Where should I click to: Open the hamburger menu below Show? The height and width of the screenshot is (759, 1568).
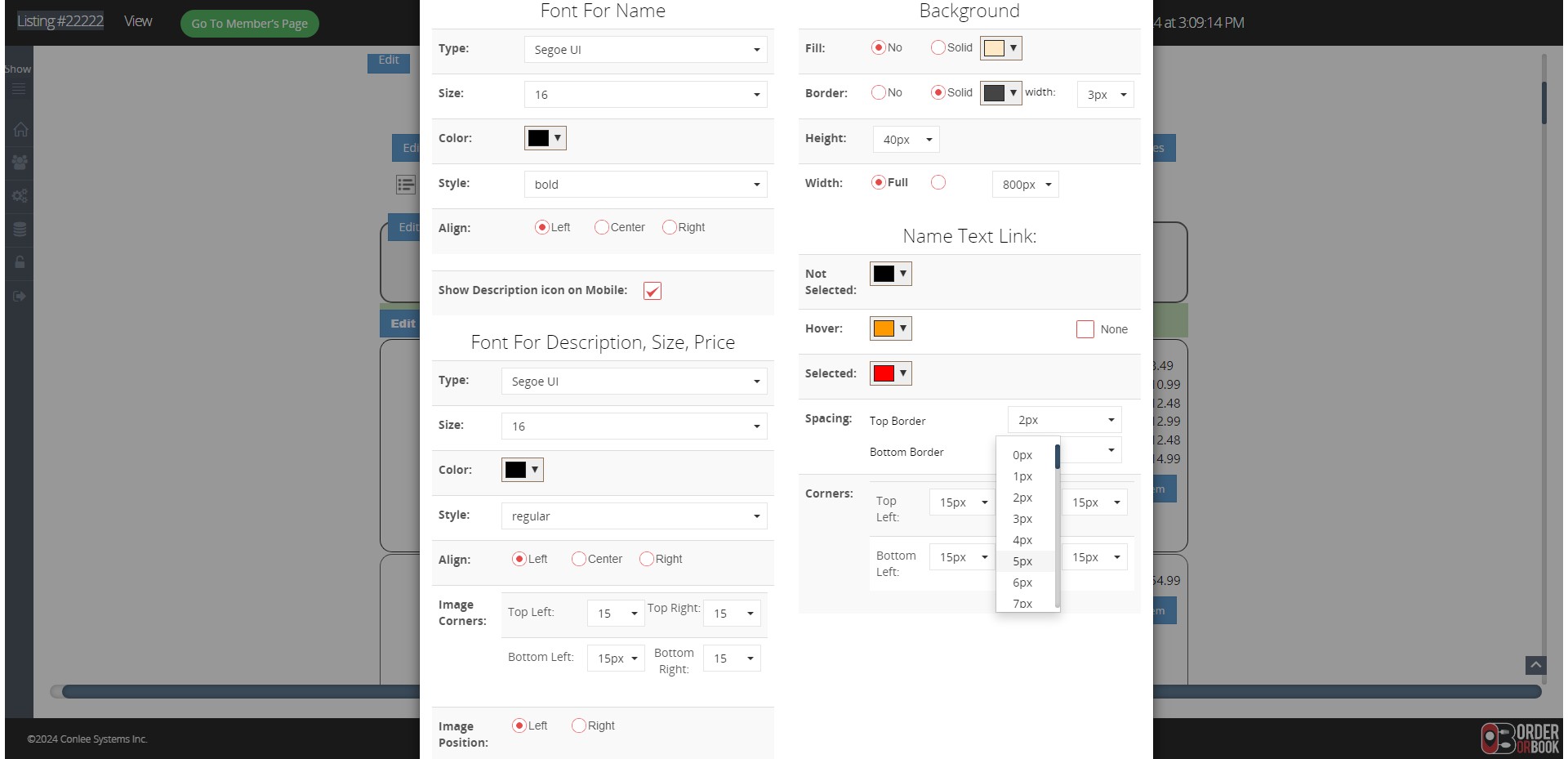click(19, 90)
